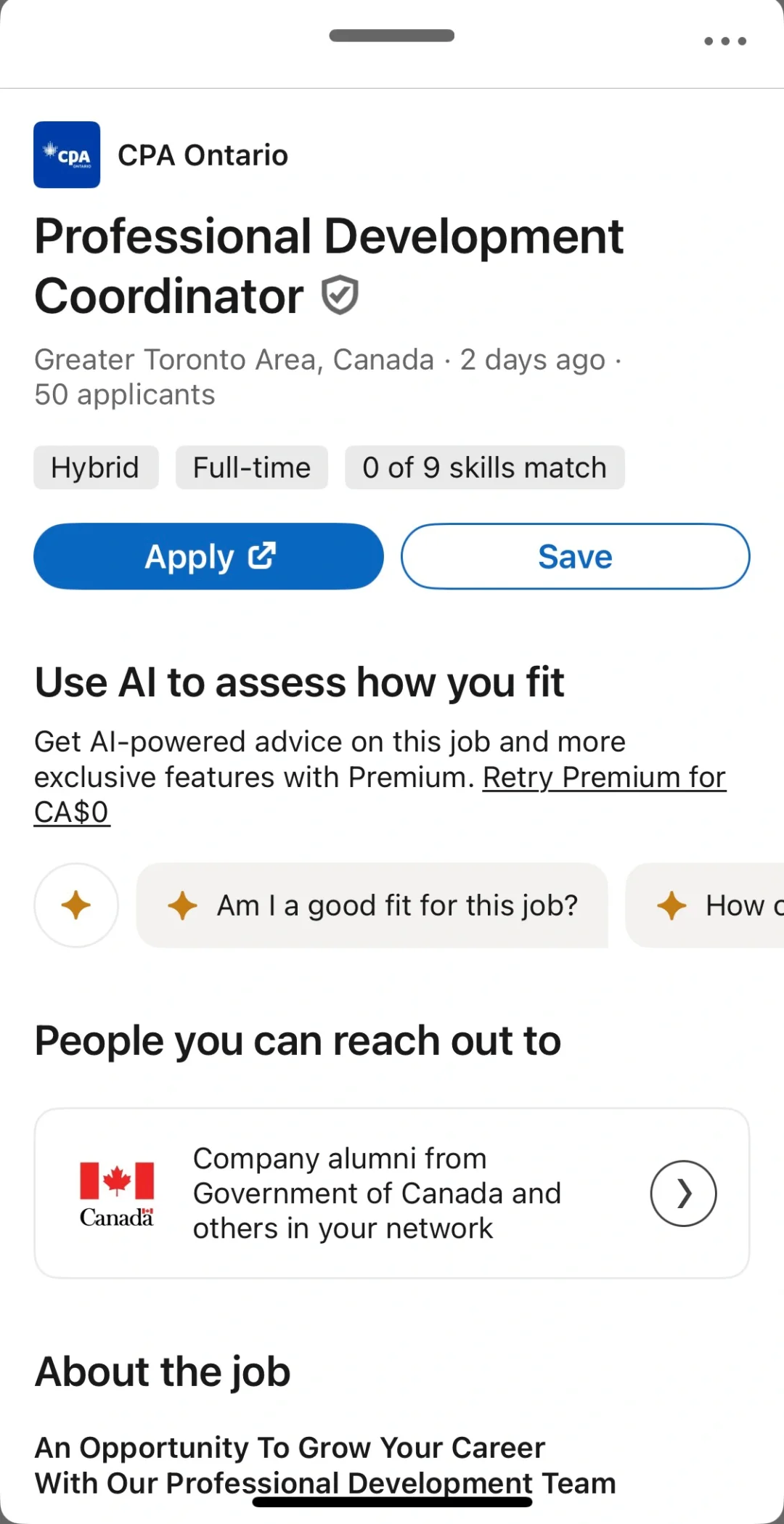
Task: Tap the verified shield badge icon
Action: tap(340, 296)
